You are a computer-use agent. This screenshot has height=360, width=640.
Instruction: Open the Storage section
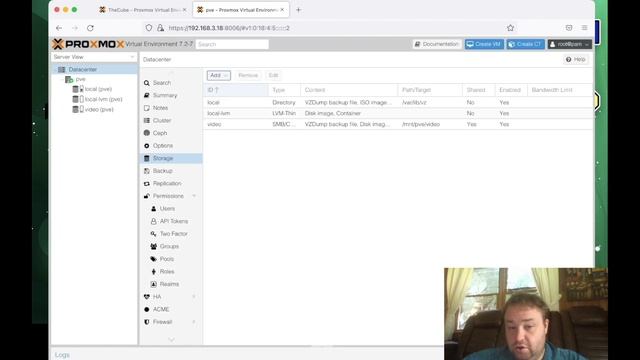click(171, 158)
